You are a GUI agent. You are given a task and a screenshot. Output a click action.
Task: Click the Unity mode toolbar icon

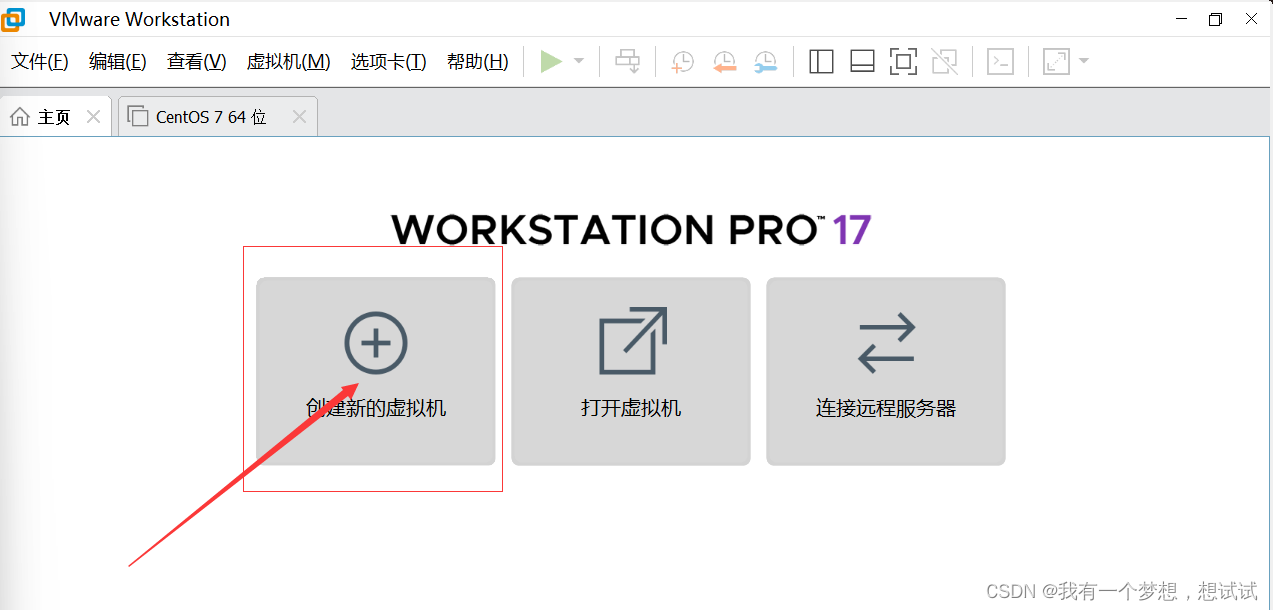click(944, 62)
